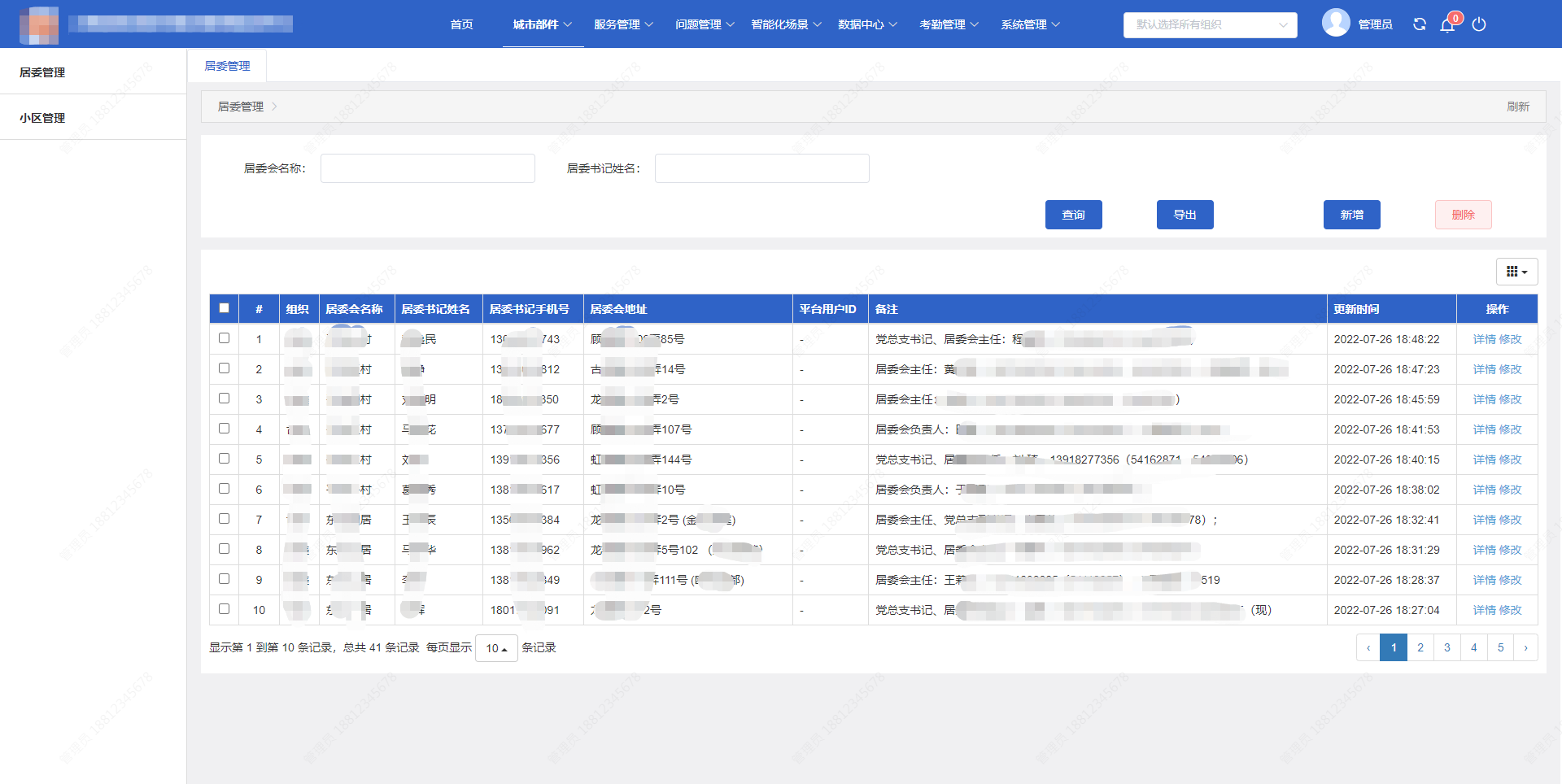Image resolution: width=1562 pixels, height=784 pixels.
Task: Click the refresh sync icon in header
Action: point(1420,24)
